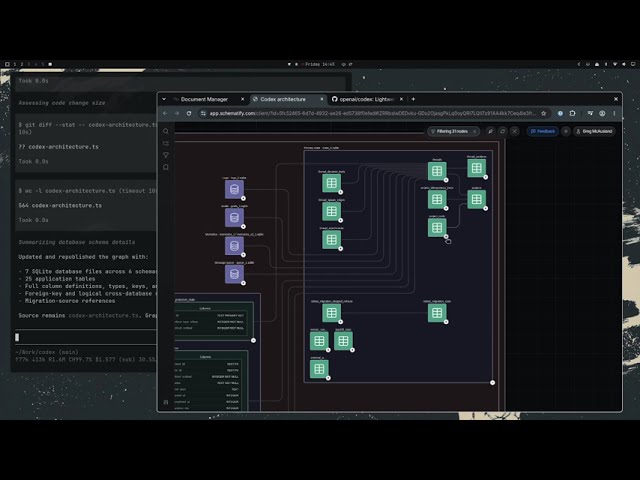Select the Goals sqlite database node
The height and width of the screenshot is (480, 640).
(x=234, y=218)
